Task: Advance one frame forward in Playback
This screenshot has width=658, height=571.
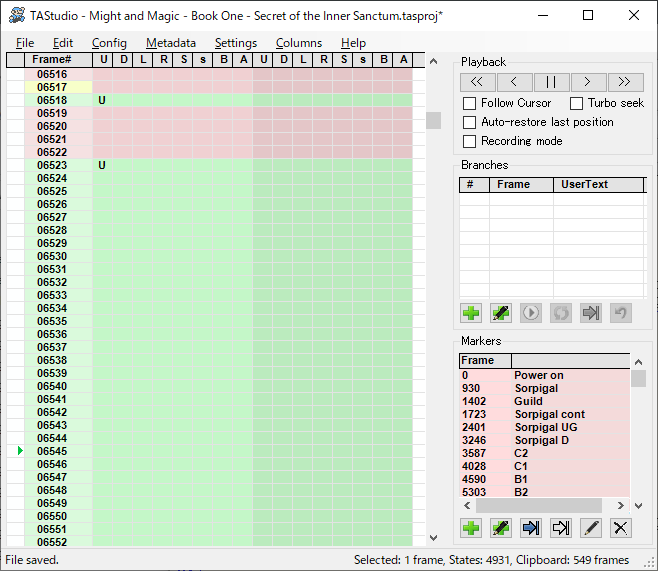Action: [588, 82]
